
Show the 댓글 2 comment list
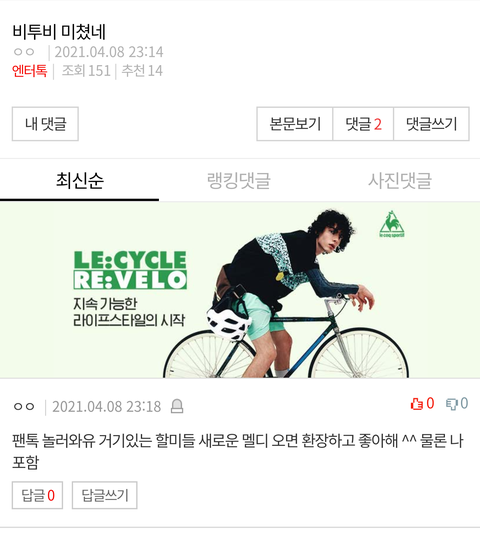[363, 124]
